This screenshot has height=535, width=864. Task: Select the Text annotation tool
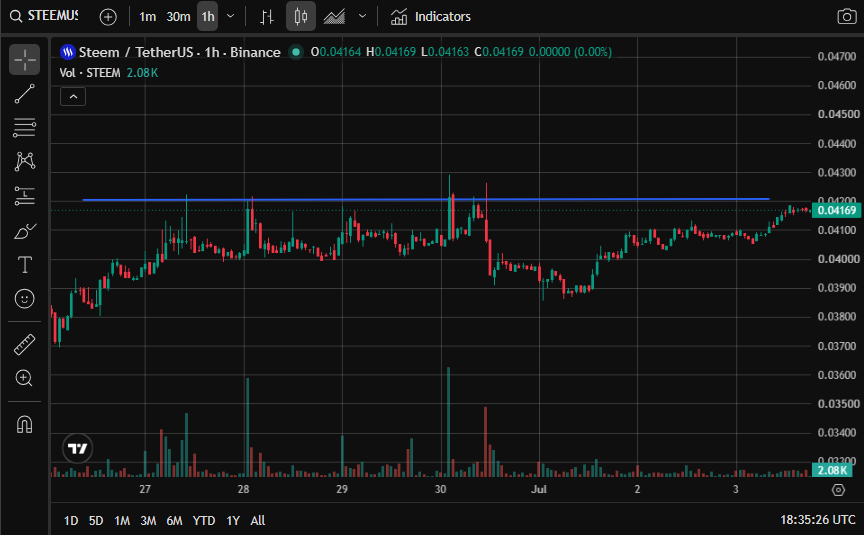24,265
